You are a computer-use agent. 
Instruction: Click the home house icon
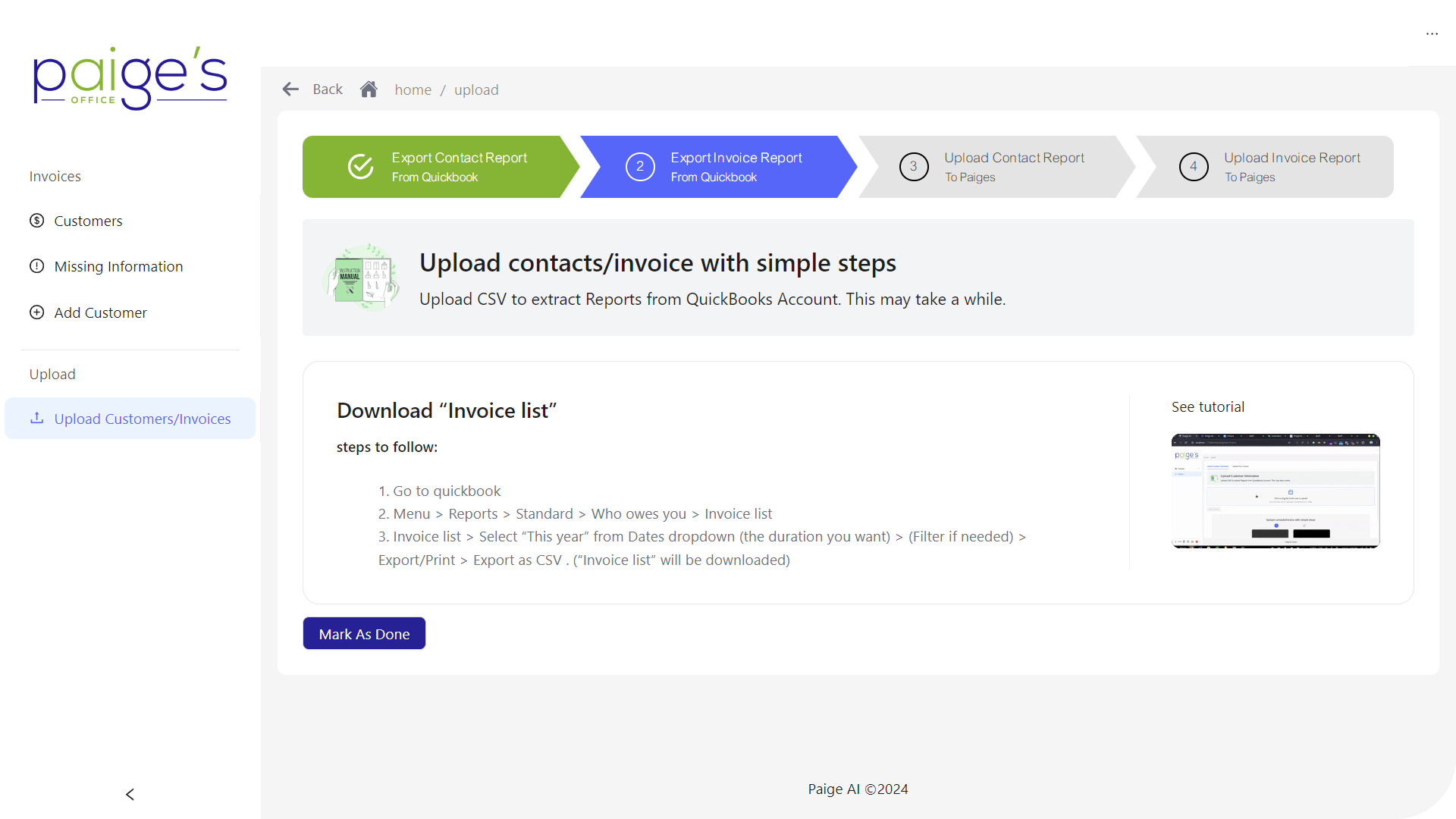tap(369, 89)
